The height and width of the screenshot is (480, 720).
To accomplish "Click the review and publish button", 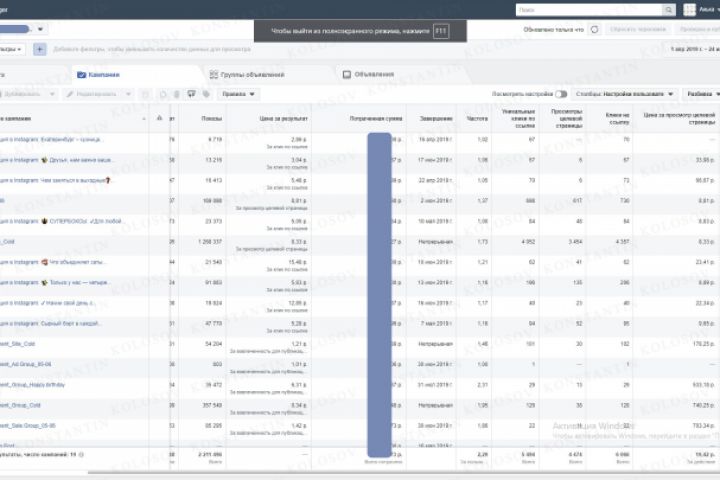I will (x=699, y=29).
